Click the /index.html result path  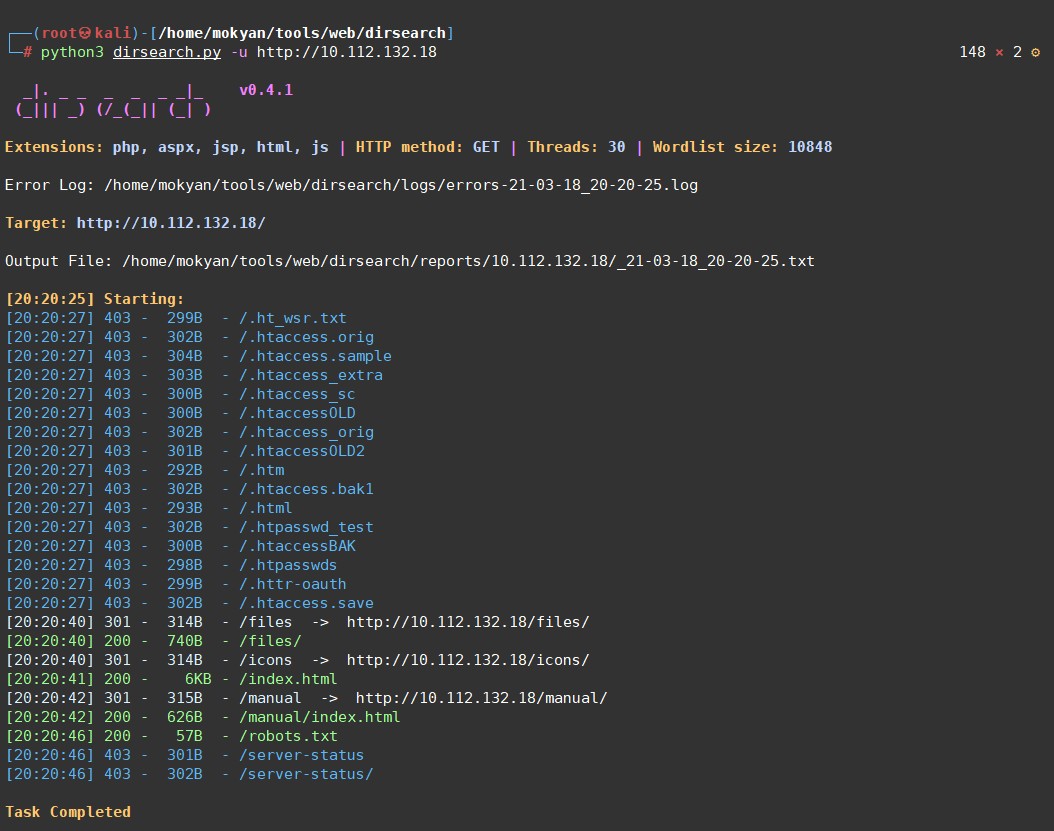click(x=288, y=679)
